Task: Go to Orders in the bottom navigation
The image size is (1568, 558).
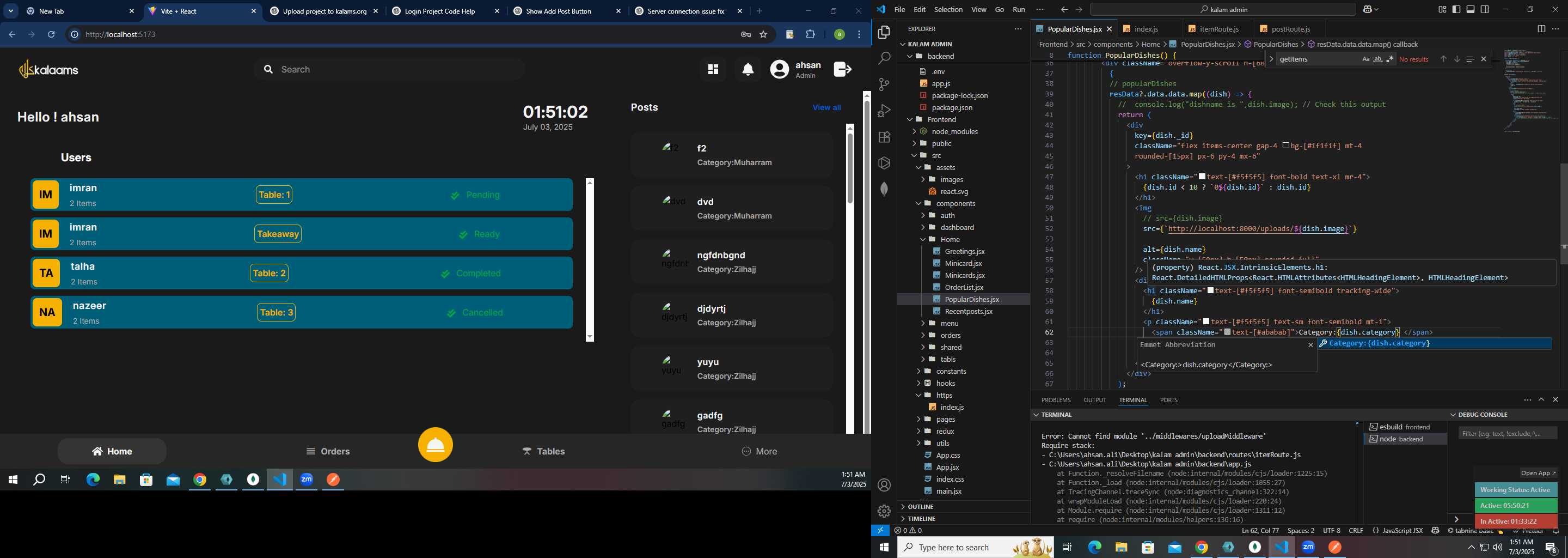Action: 328,451
